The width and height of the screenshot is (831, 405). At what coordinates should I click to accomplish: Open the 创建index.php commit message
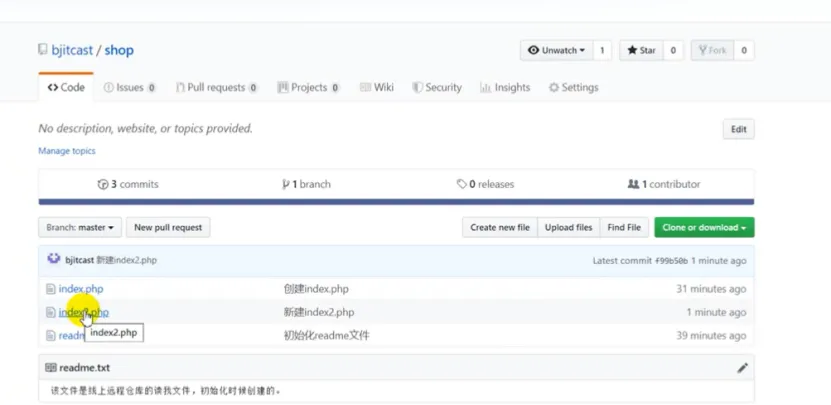point(316,289)
